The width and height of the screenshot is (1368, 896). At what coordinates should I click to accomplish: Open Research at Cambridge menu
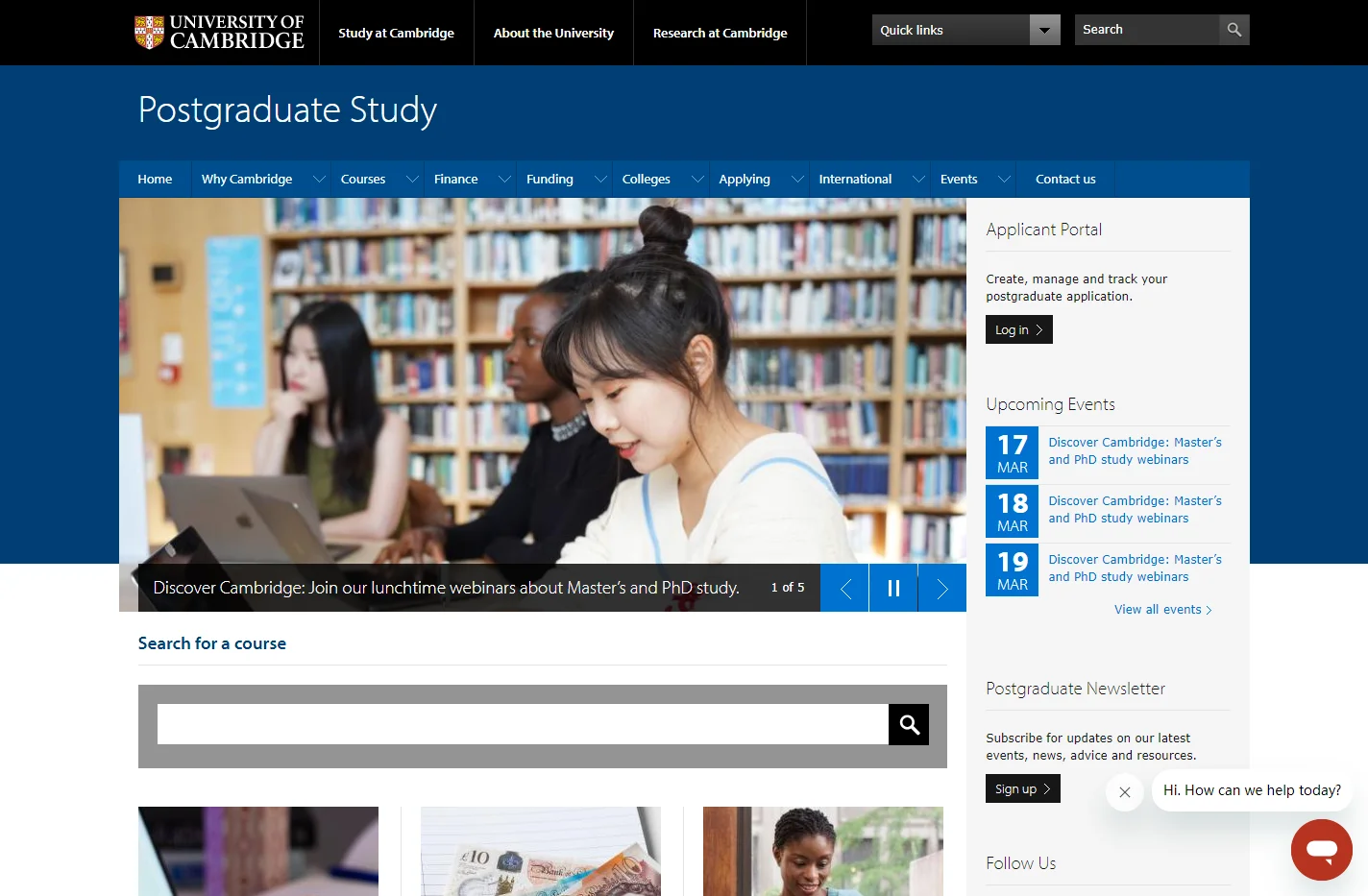pos(720,33)
